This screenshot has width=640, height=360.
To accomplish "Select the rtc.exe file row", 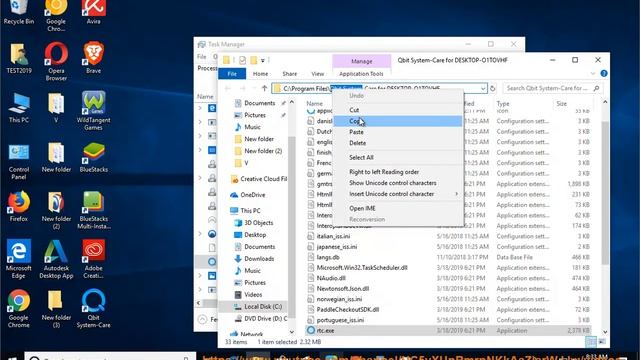I will coord(449,330).
